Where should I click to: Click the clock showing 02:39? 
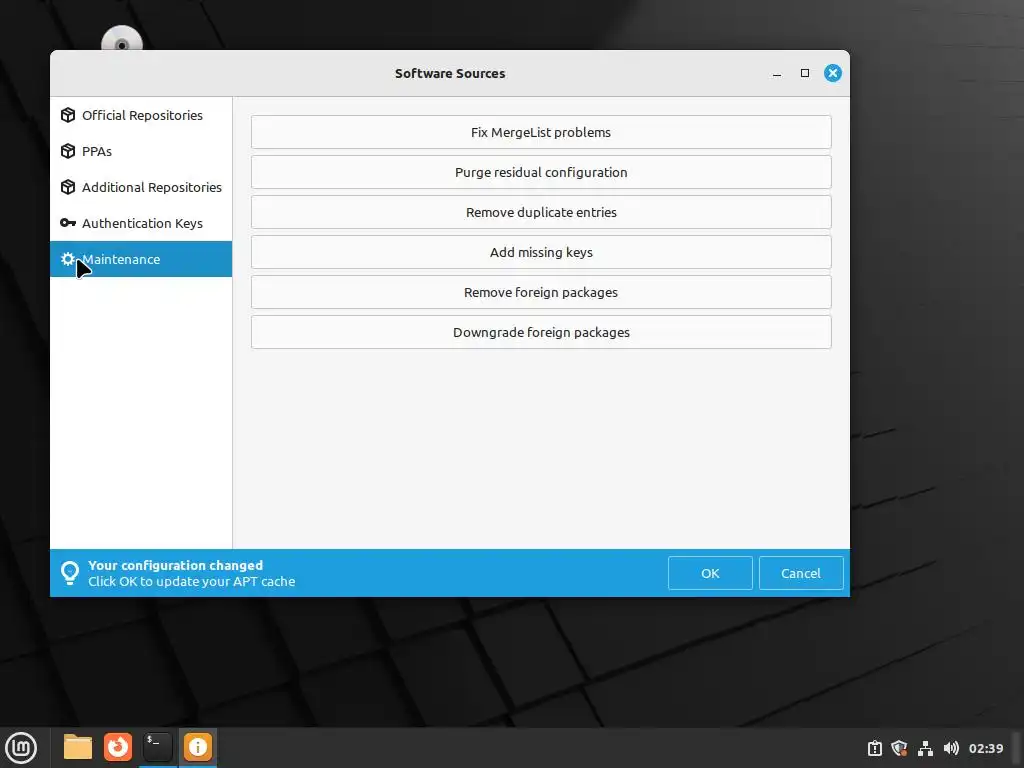click(985, 748)
